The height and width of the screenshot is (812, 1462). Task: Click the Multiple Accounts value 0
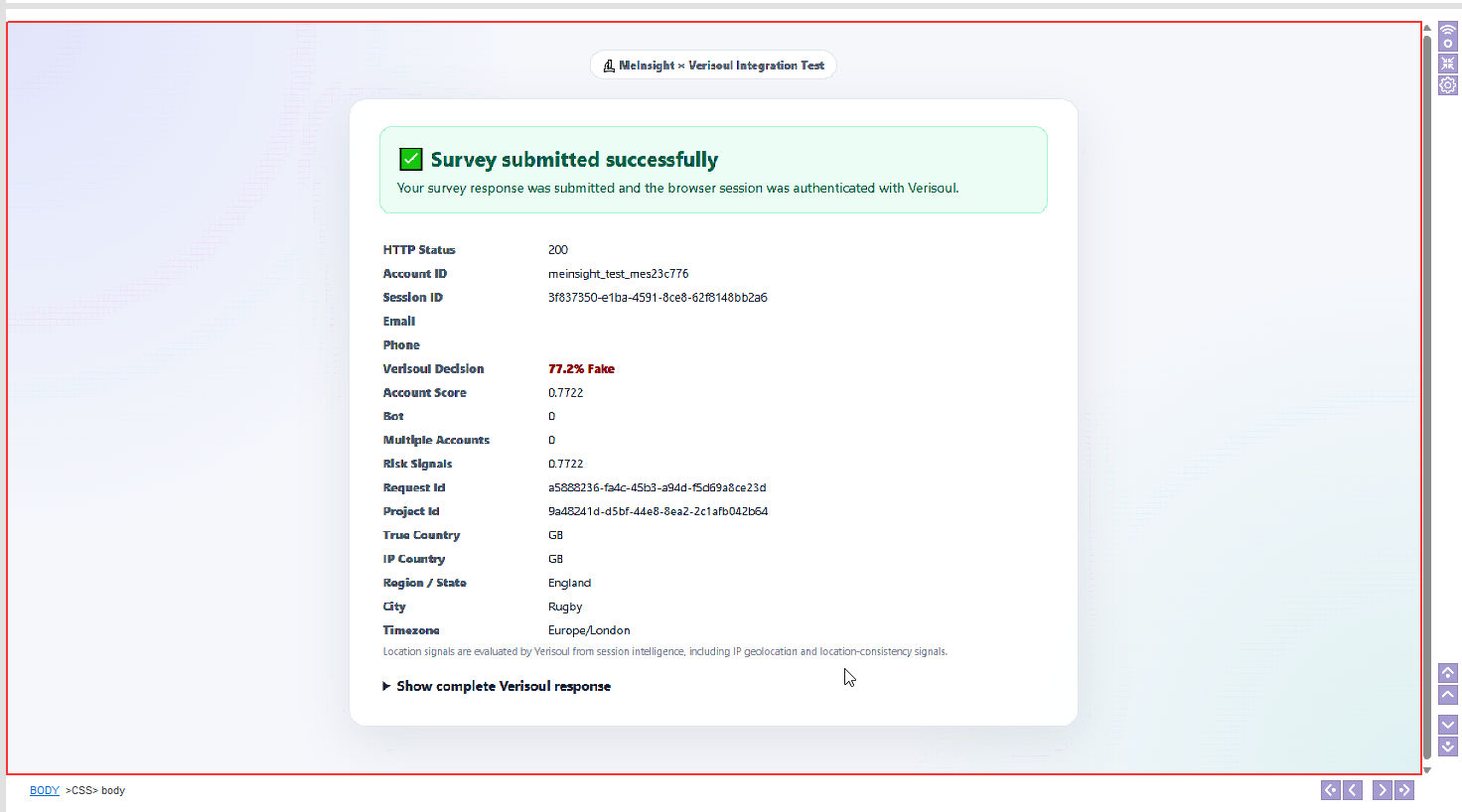click(x=552, y=441)
